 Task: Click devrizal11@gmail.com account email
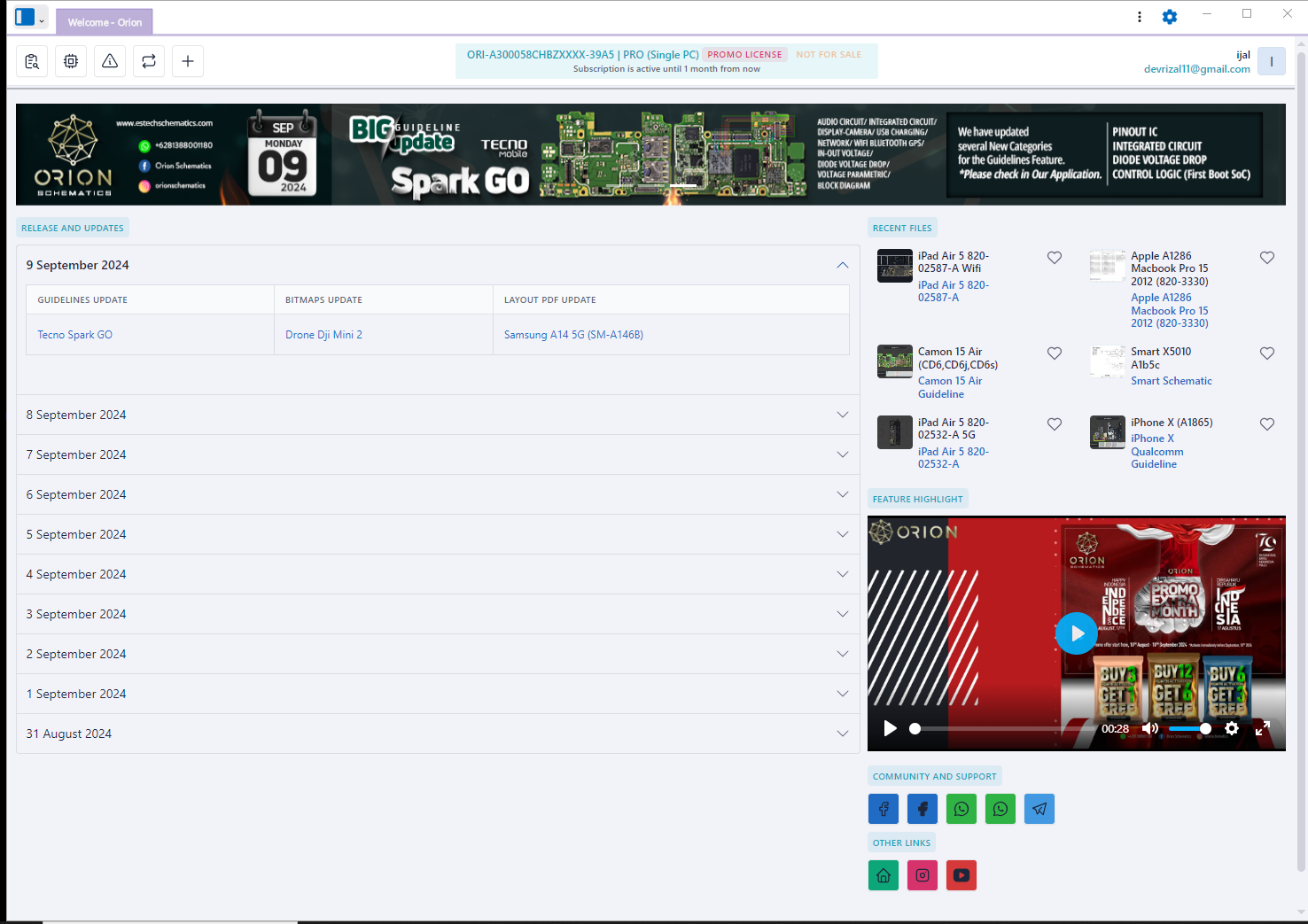(x=1196, y=69)
